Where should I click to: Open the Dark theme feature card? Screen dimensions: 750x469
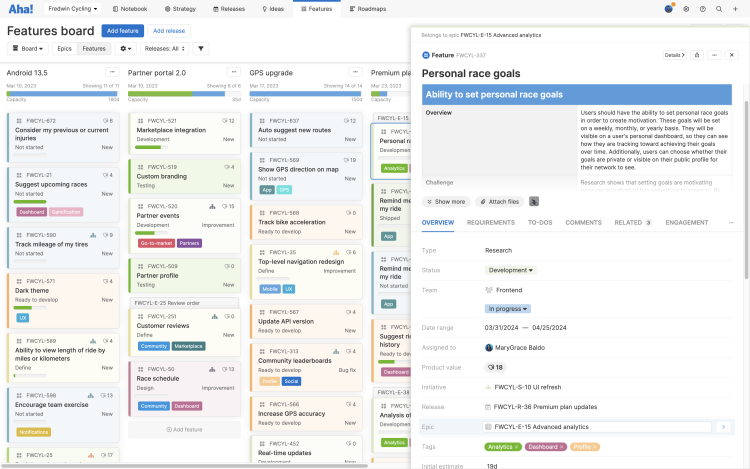click(63, 300)
